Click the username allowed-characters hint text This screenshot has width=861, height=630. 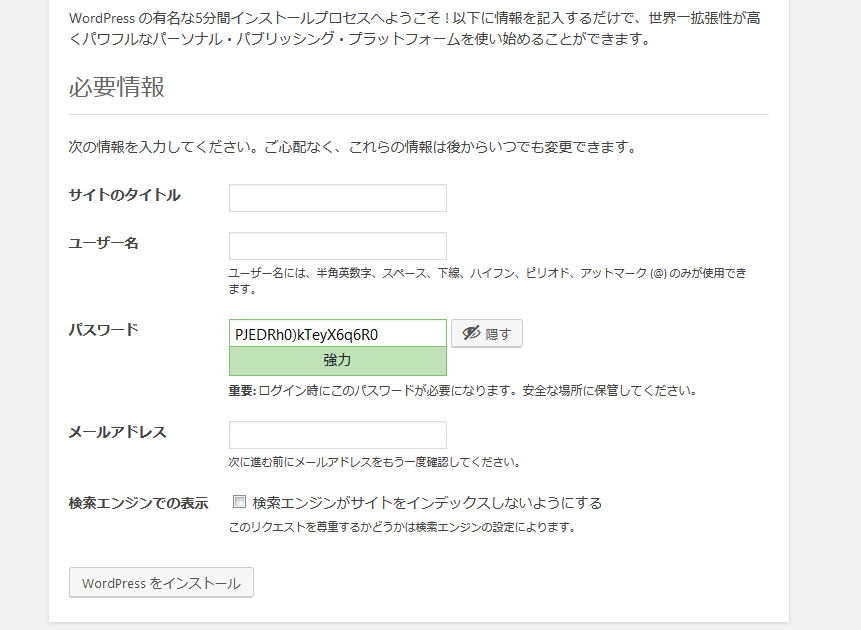pyautogui.click(x=488, y=281)
